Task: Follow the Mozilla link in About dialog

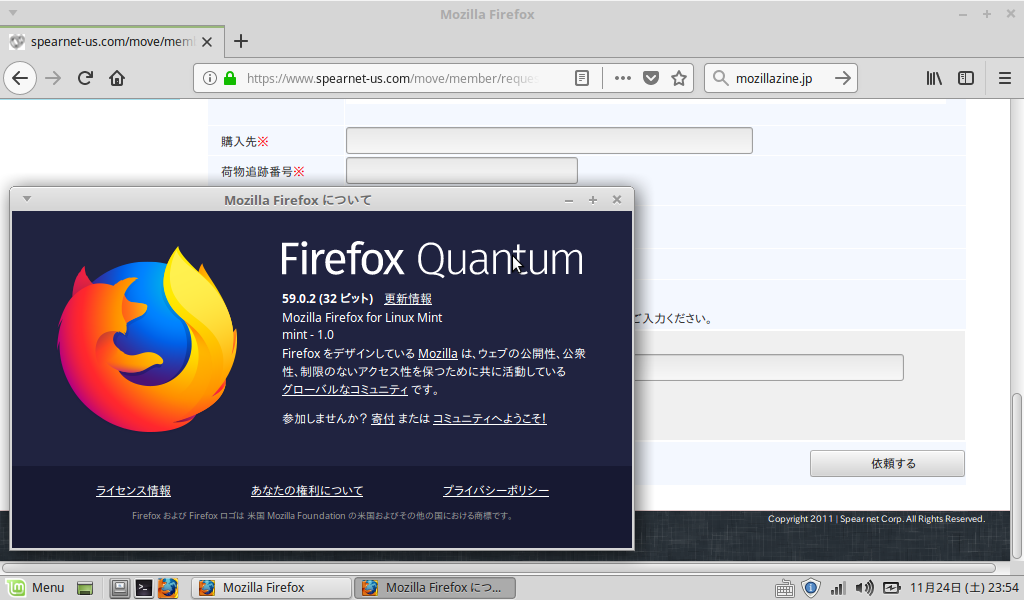Action: (438, 353)
